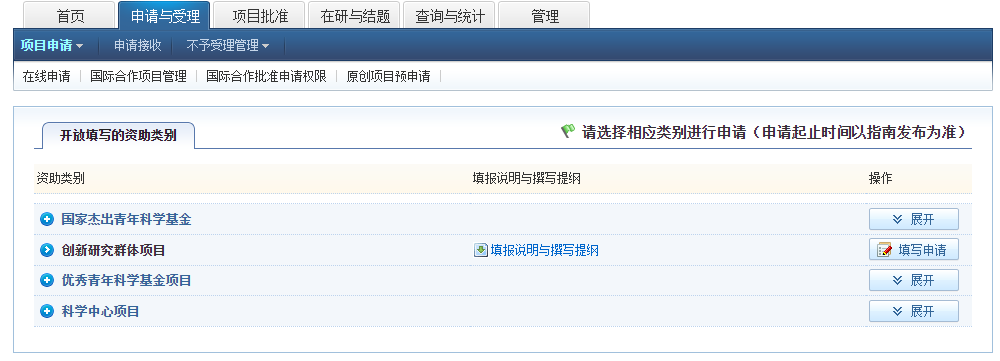Switch to the 管理 tab
This screenshot has width=1000, height=361.
coord(544,16)
